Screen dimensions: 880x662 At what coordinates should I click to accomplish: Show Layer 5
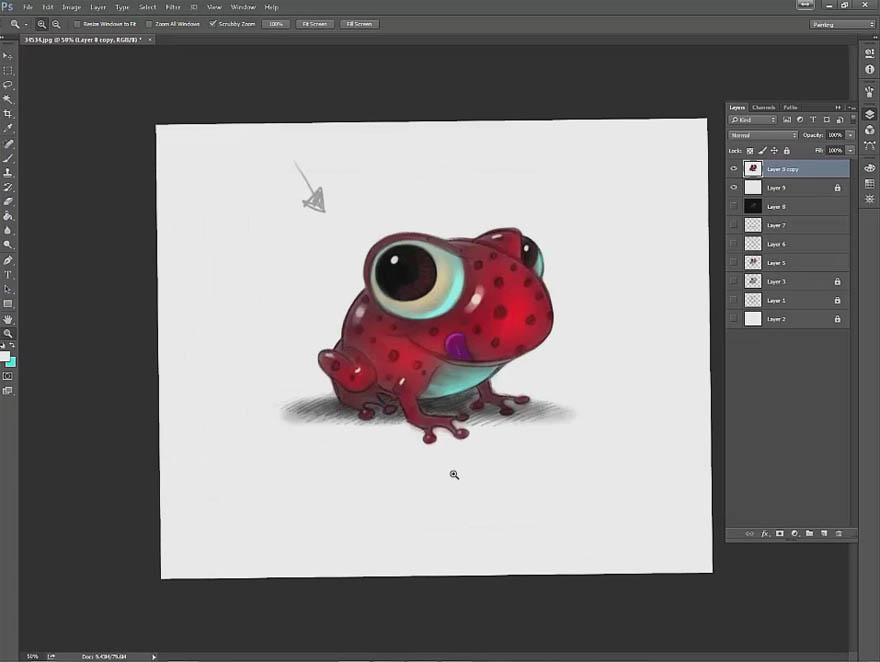coord(734,263)
